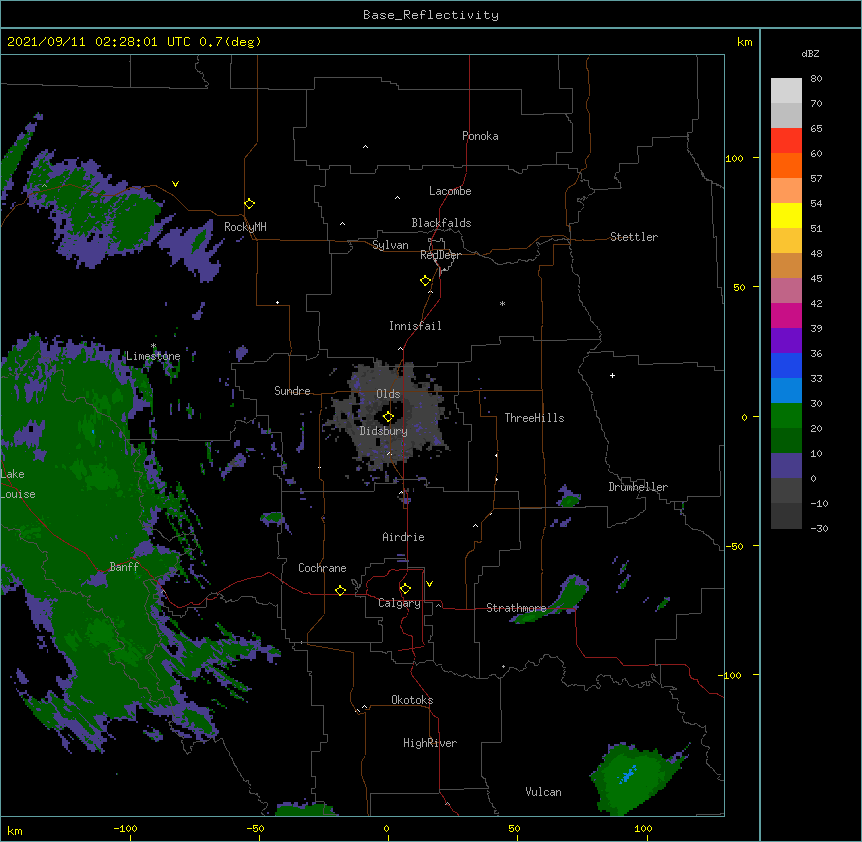Screen dimensions: 862x842
Task: Select the yellow diamond marker under Cochrane label
Action: pyautogui.click(x=340, y=590)
